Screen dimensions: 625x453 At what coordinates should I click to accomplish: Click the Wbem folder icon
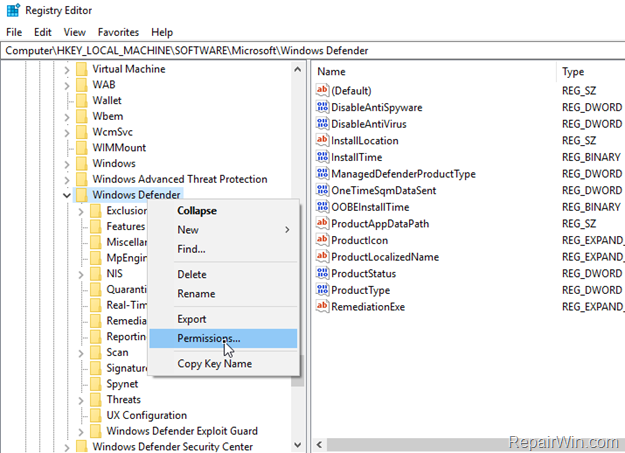pyautogui.click(x=82, y=116)
